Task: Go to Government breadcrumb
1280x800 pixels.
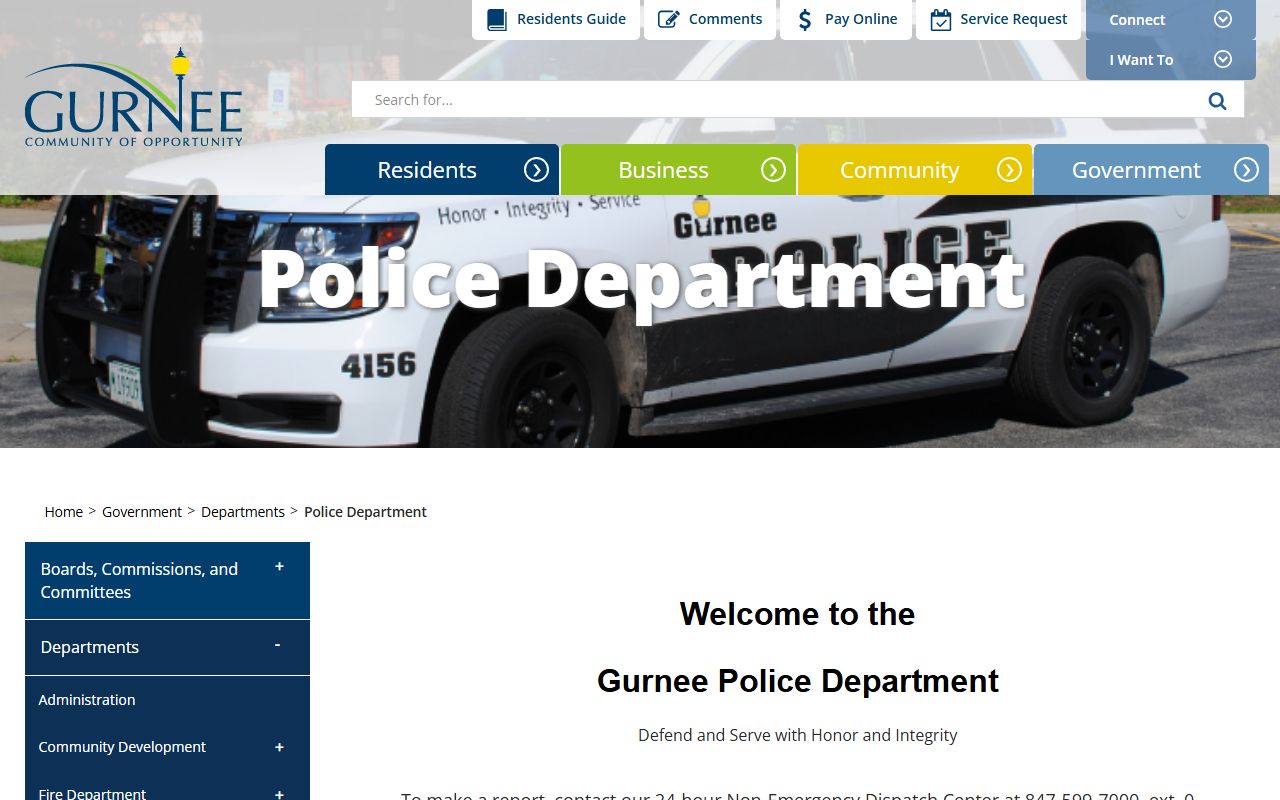Action: [142, 512]
